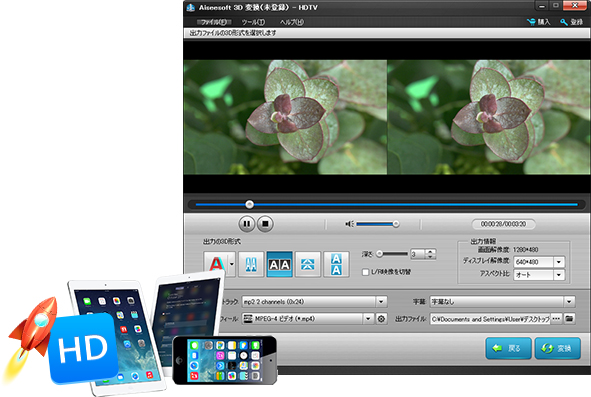This screenshot has width=591, height=397.
Task: Open the ファイル(F) menu
Action: 214,22
